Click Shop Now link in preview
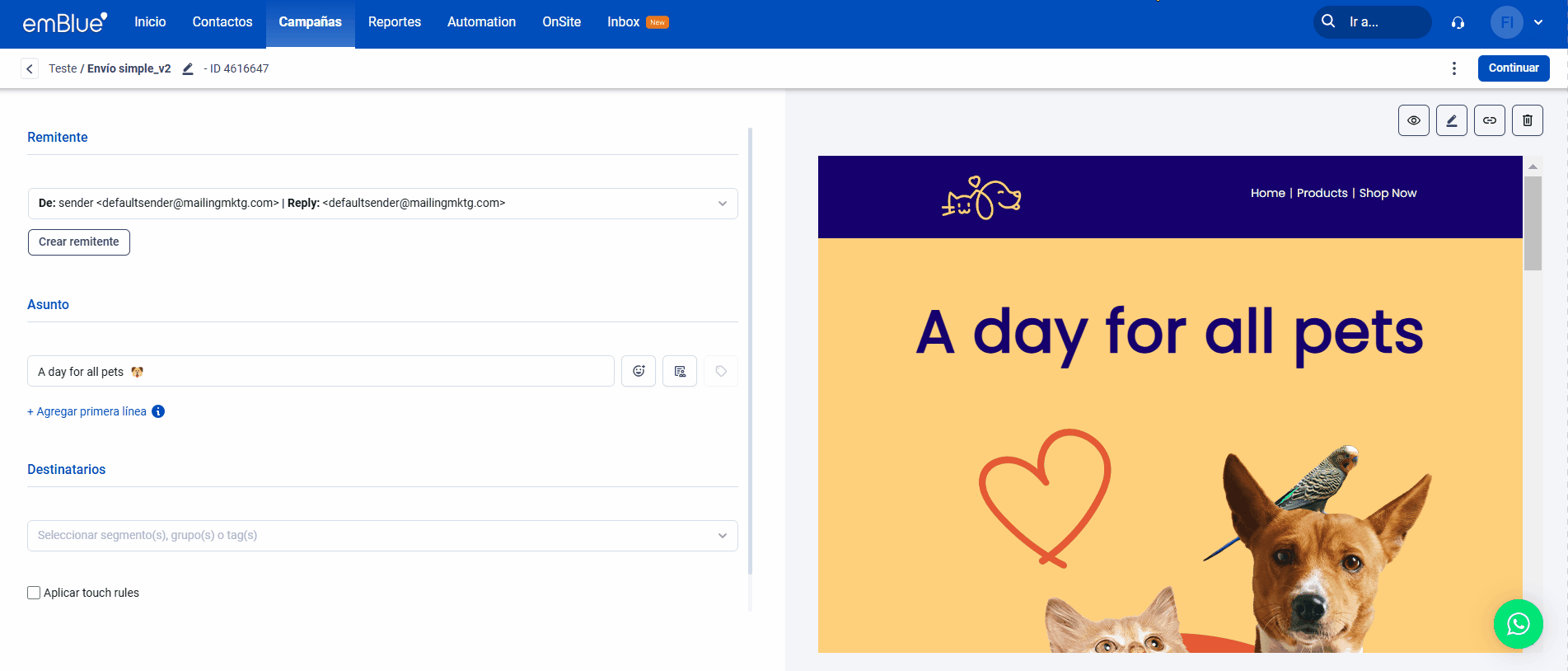 point(1388,193)
